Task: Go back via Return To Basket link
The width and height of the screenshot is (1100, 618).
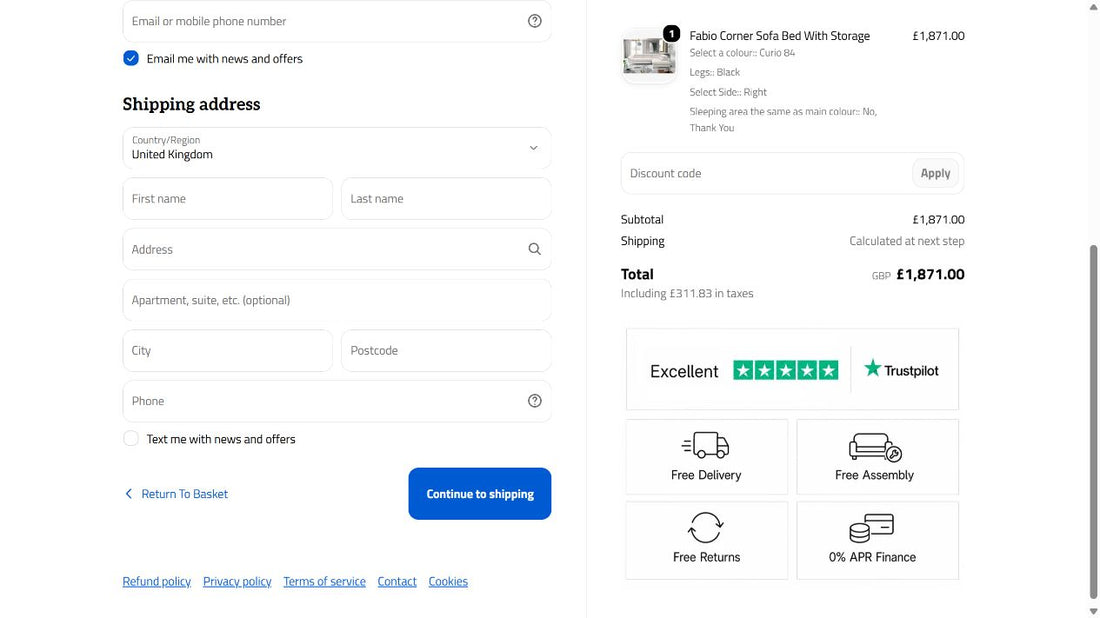Action: click(x=185, y=494)
